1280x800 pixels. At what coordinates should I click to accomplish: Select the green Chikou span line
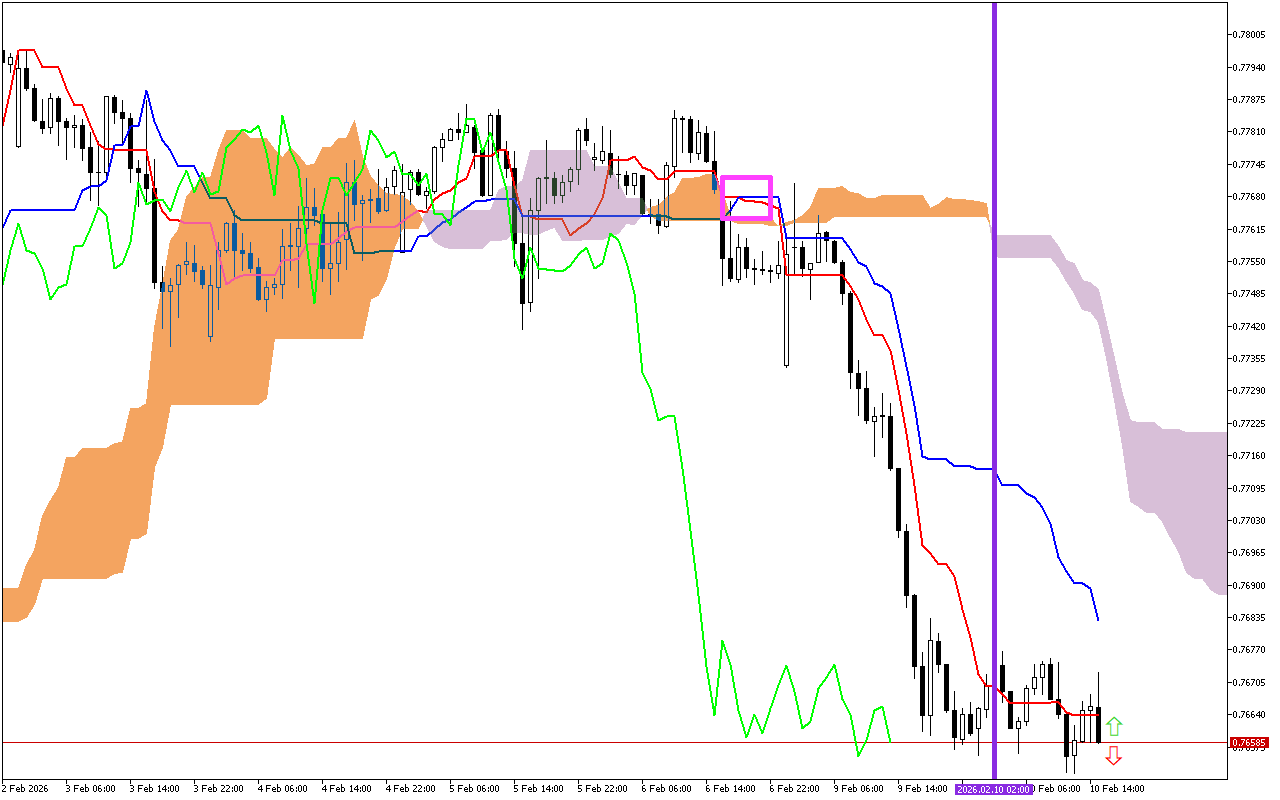(x=680, y=450)
